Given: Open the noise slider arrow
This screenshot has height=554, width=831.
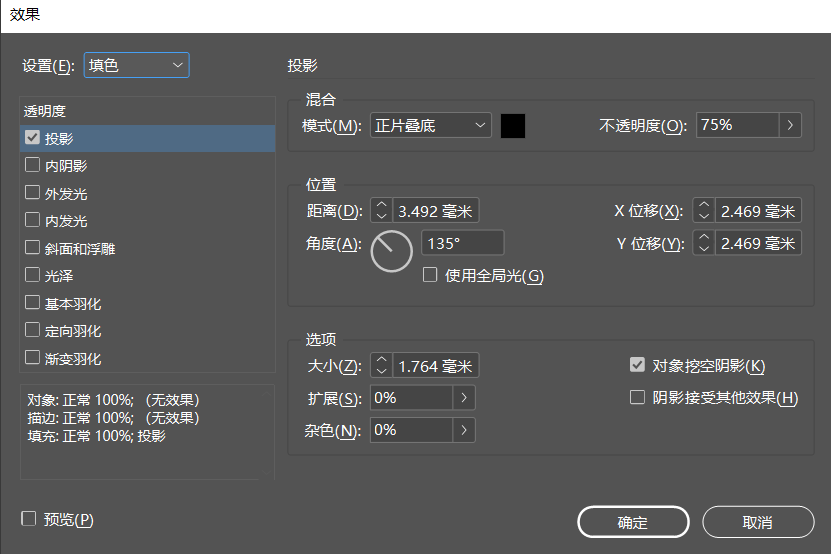Looking at the screenshot, I should click(x=464, y=430).
